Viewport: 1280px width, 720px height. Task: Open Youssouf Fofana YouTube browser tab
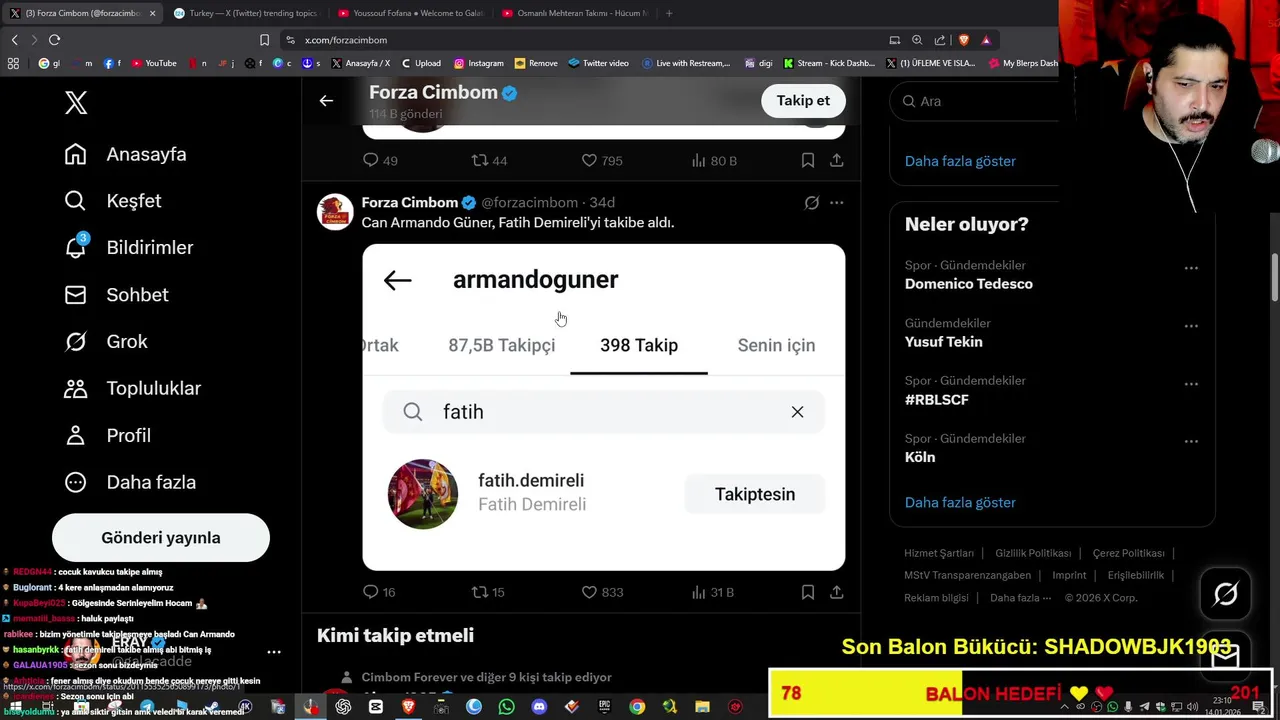click(409, 13)
